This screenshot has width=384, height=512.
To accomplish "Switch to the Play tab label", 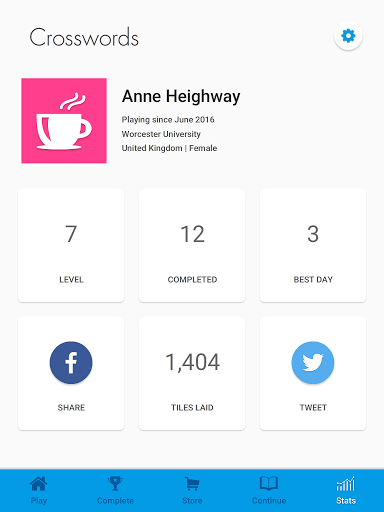I will coord(39,501).
